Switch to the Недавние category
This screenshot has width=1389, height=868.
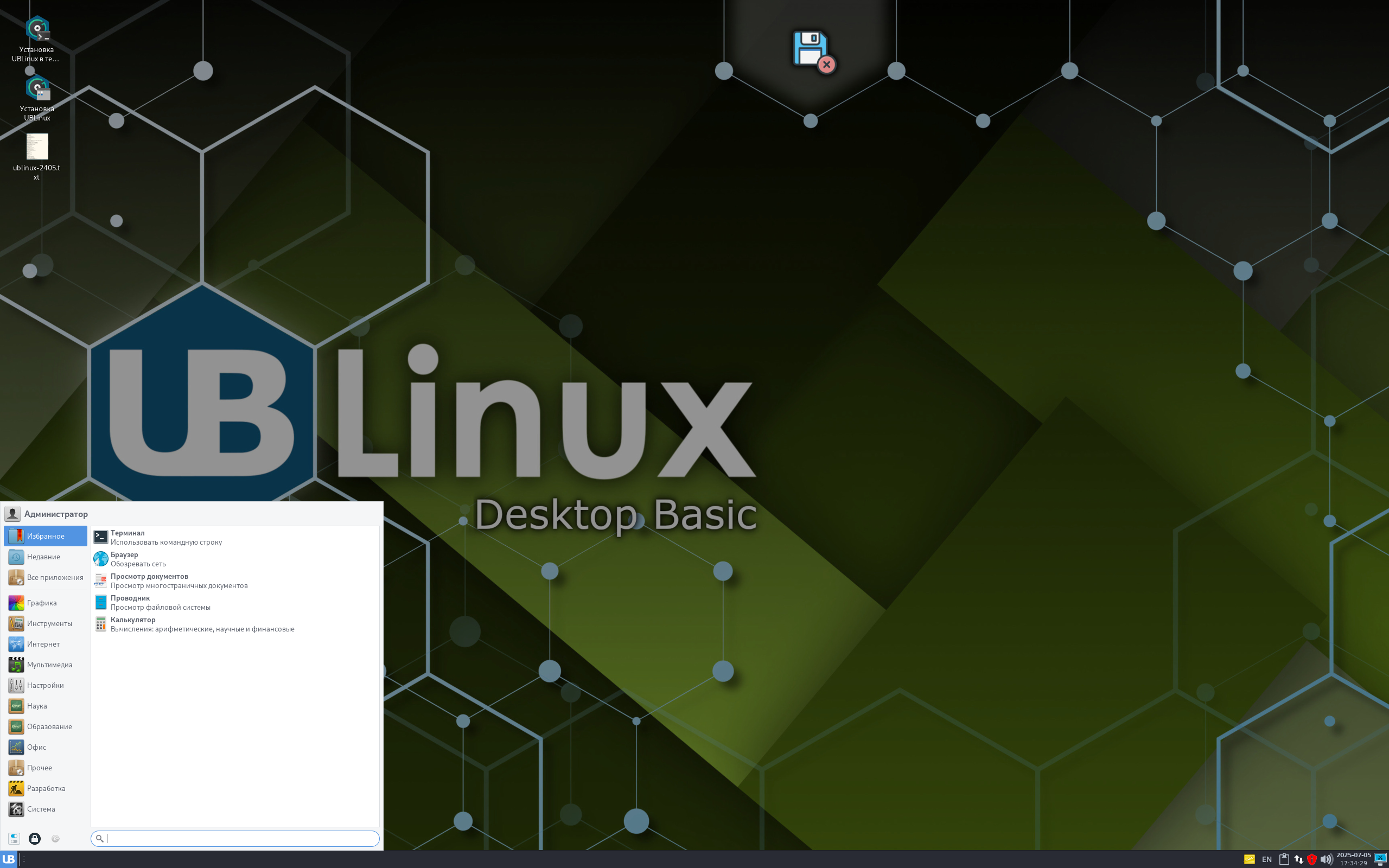point(46,556)
